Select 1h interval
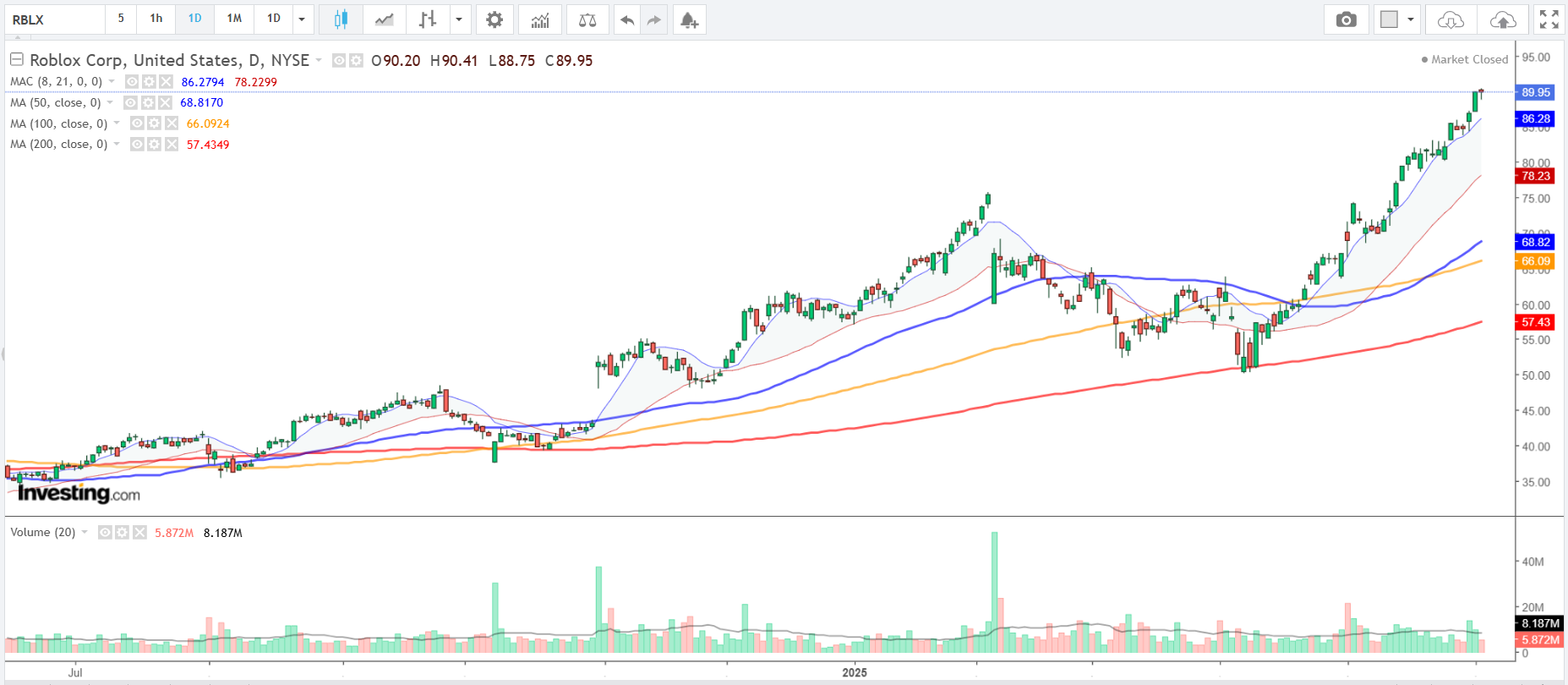Image resolution: width=1568 pixels, height=685 pixels. (x=156, y=19)
